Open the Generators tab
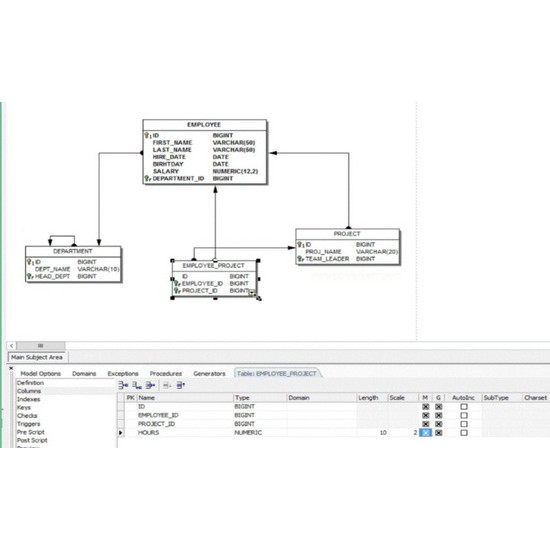 click(209, 374)
